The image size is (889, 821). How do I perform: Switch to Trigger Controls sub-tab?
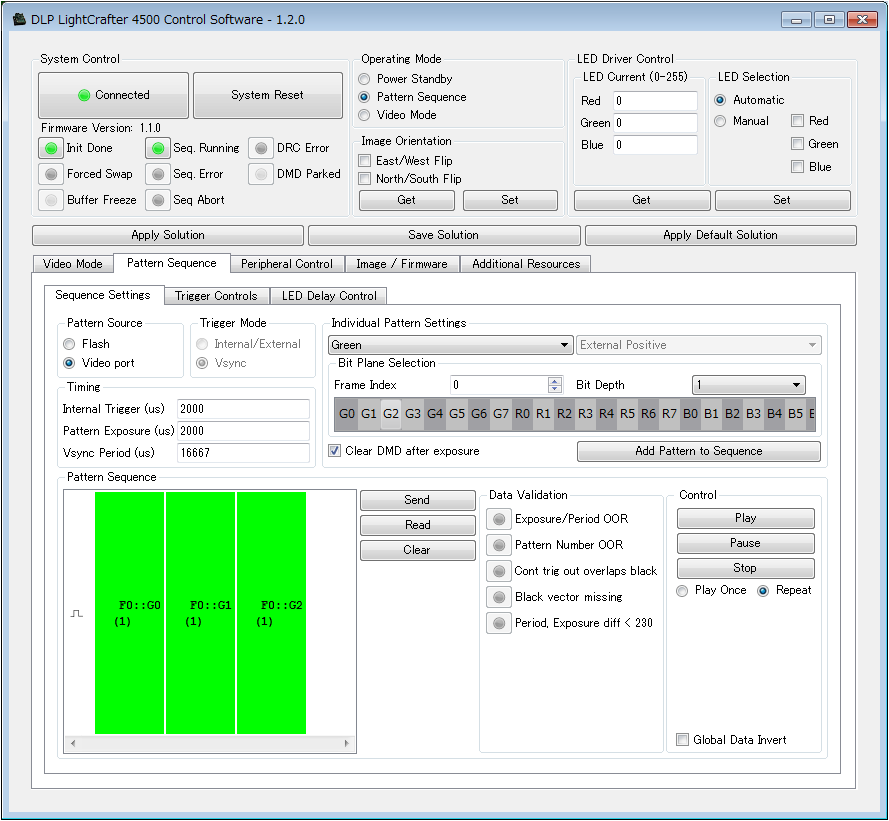(216, 296)
